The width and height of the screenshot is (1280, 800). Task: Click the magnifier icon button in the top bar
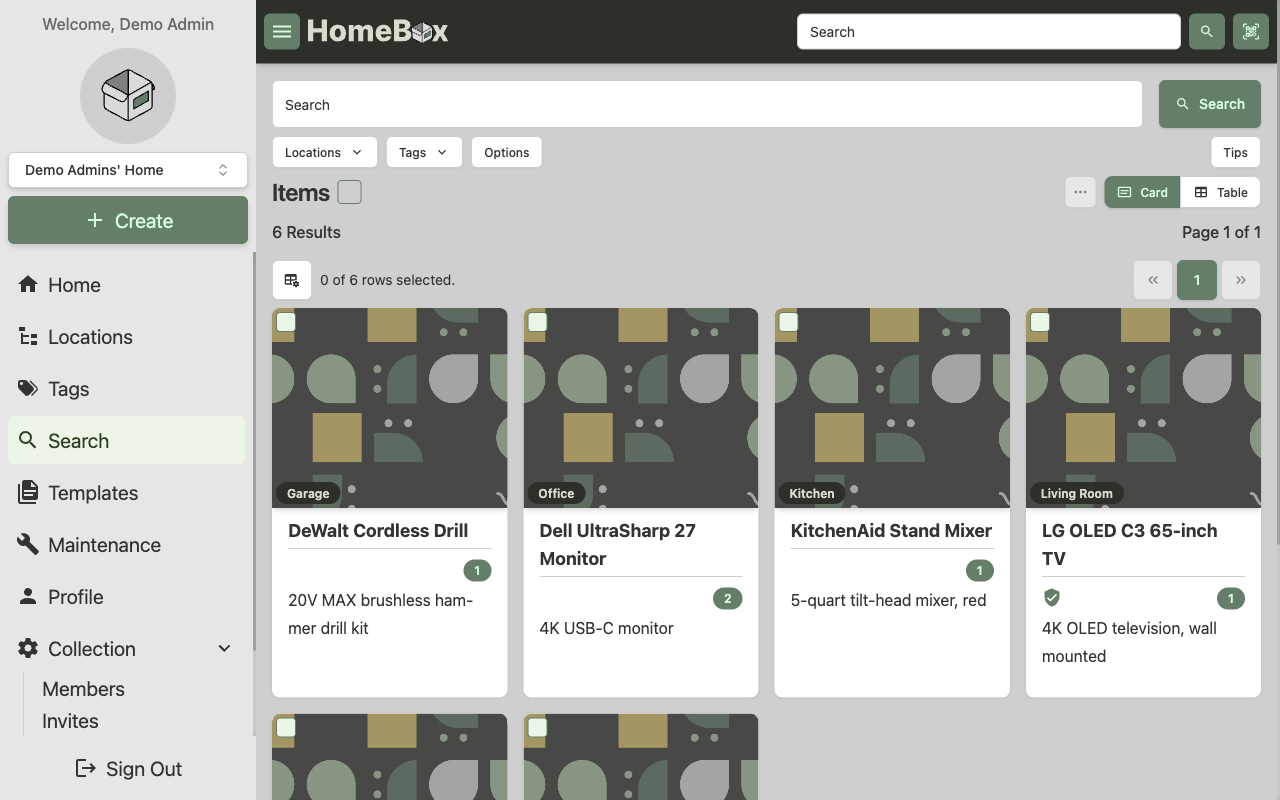pos(1207,32)
